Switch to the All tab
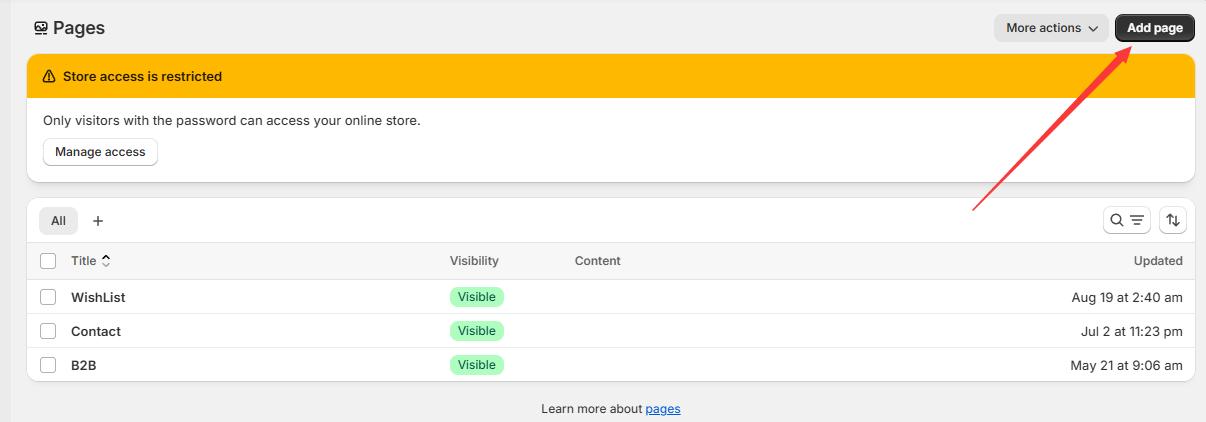The image size is (1206, 422). [x=58, y=221]
